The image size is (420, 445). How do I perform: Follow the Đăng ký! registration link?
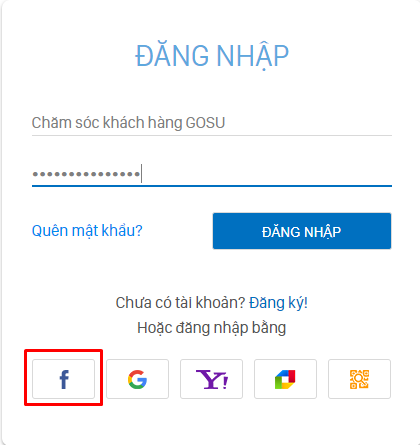[278, 303]
